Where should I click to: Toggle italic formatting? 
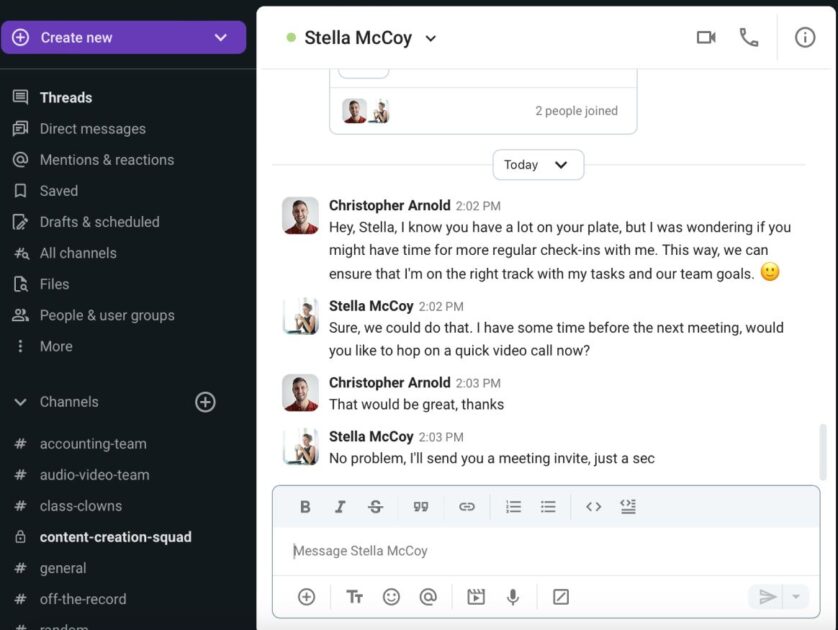[x=340, y=507]
